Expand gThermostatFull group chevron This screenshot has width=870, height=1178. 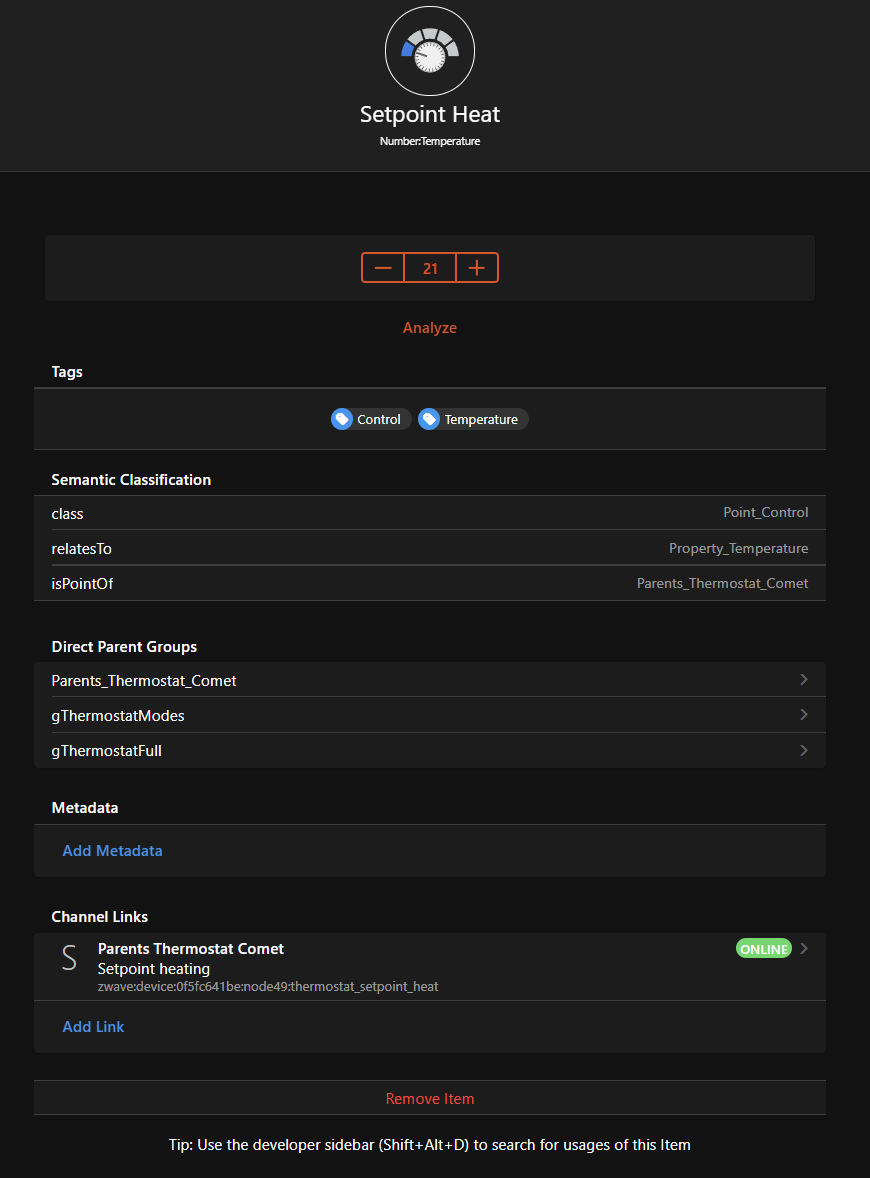pos(804,750)
